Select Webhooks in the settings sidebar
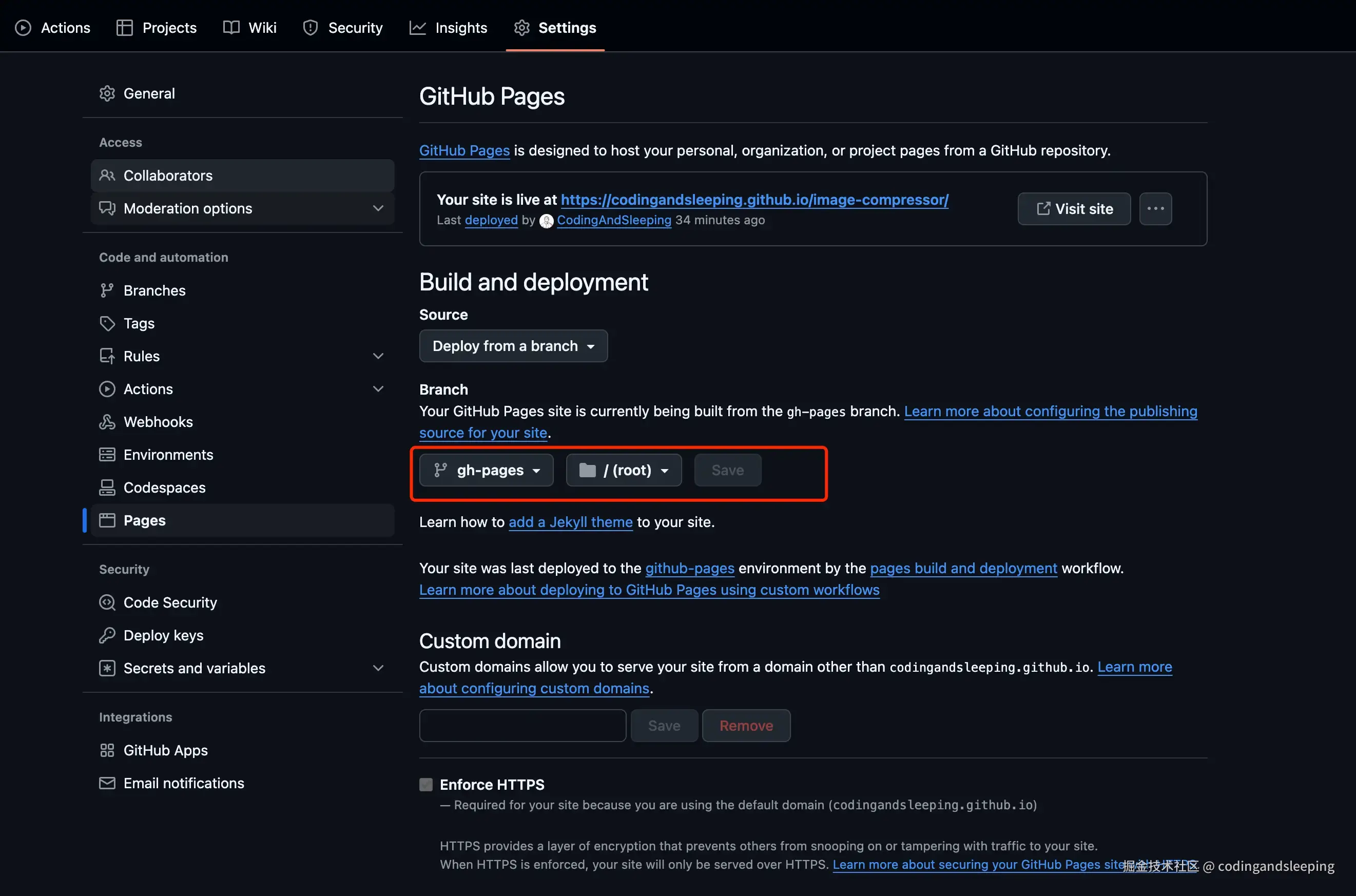Screen dimensions: 1356x896 tap(242, 422)
